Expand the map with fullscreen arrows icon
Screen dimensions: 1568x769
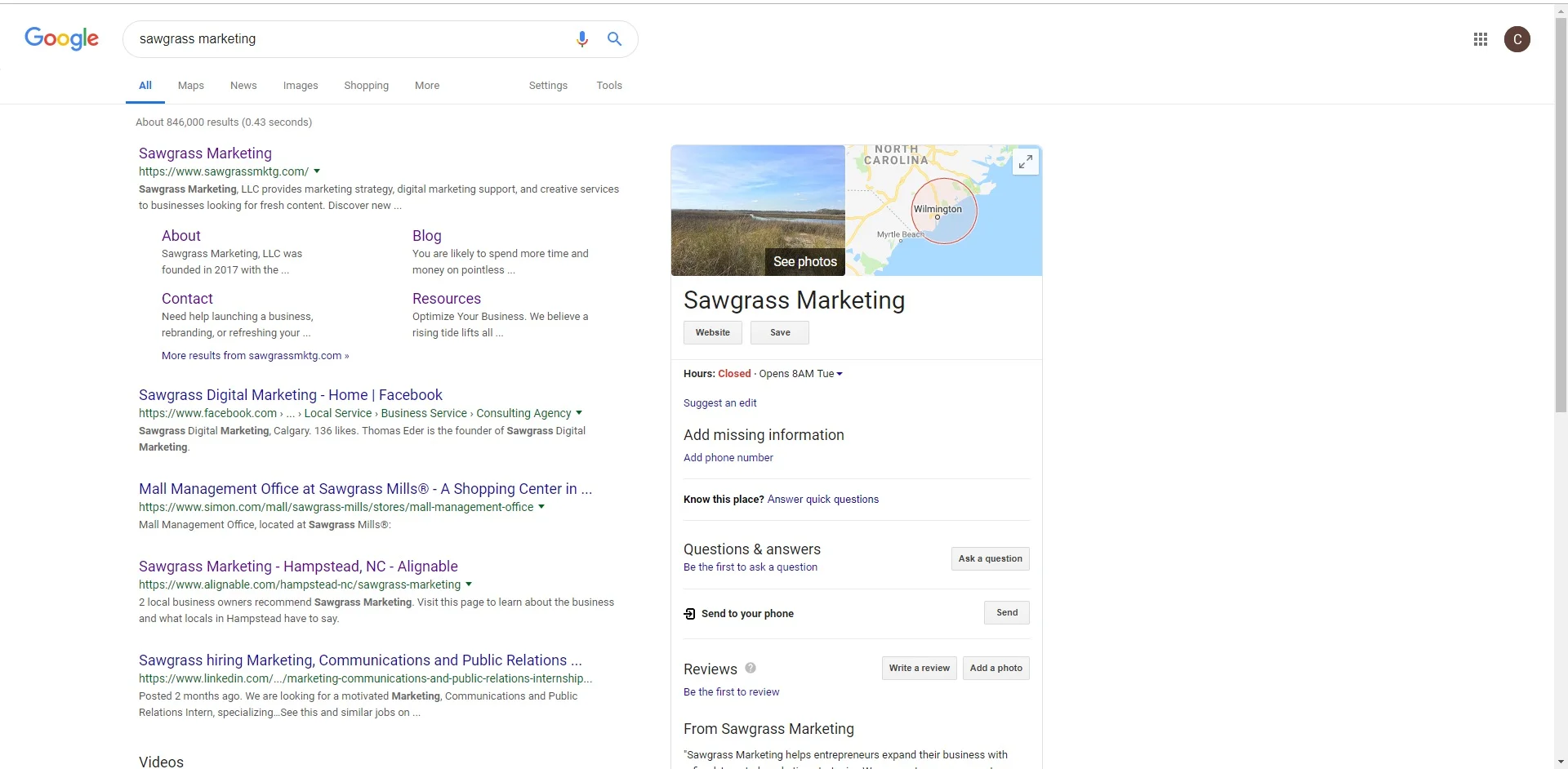point(1026,162)
